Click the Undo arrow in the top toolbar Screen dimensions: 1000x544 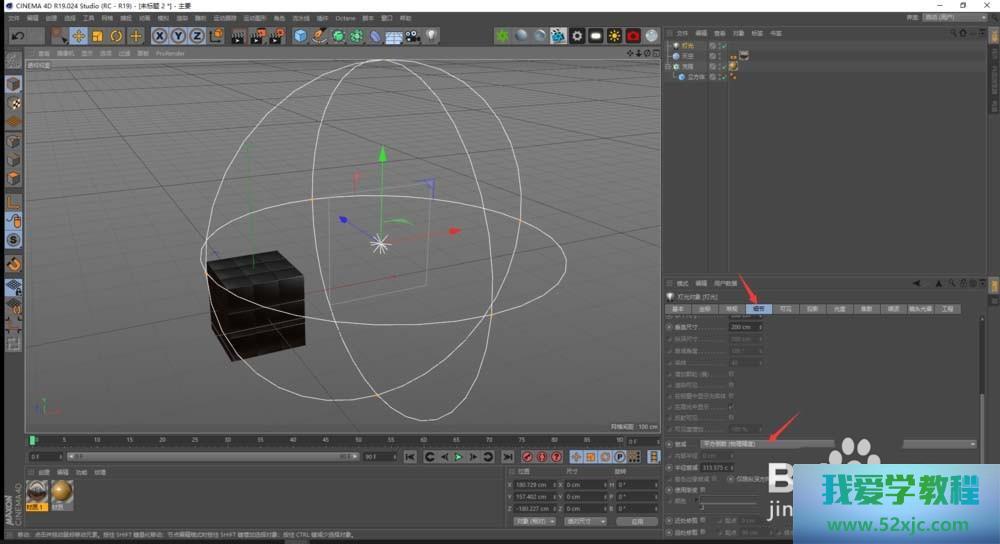(x=18, y=36)
